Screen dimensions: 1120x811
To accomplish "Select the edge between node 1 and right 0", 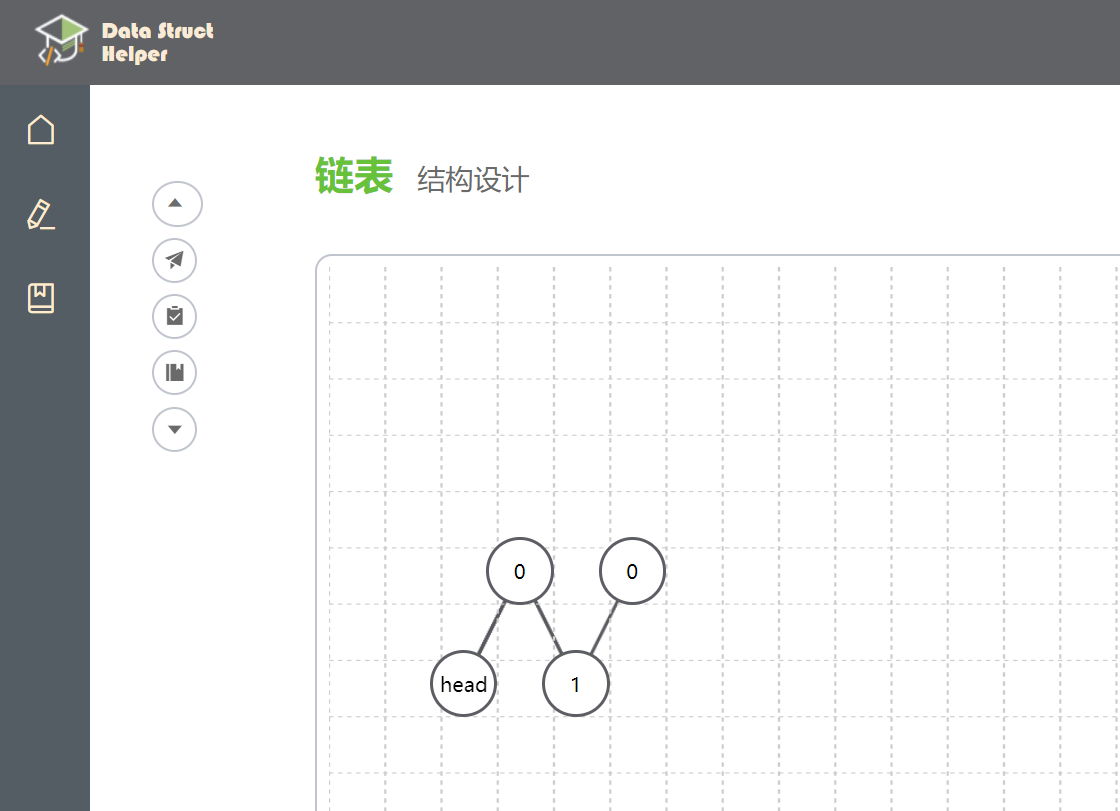I will tap(604, 628).
